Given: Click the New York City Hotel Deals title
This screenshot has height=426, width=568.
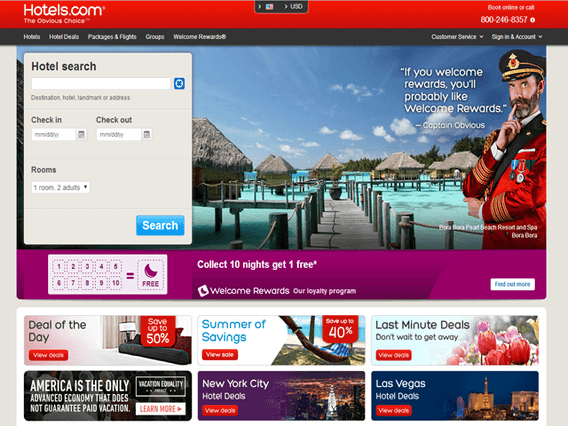Looking at the screenshot, I should point(235,389).
